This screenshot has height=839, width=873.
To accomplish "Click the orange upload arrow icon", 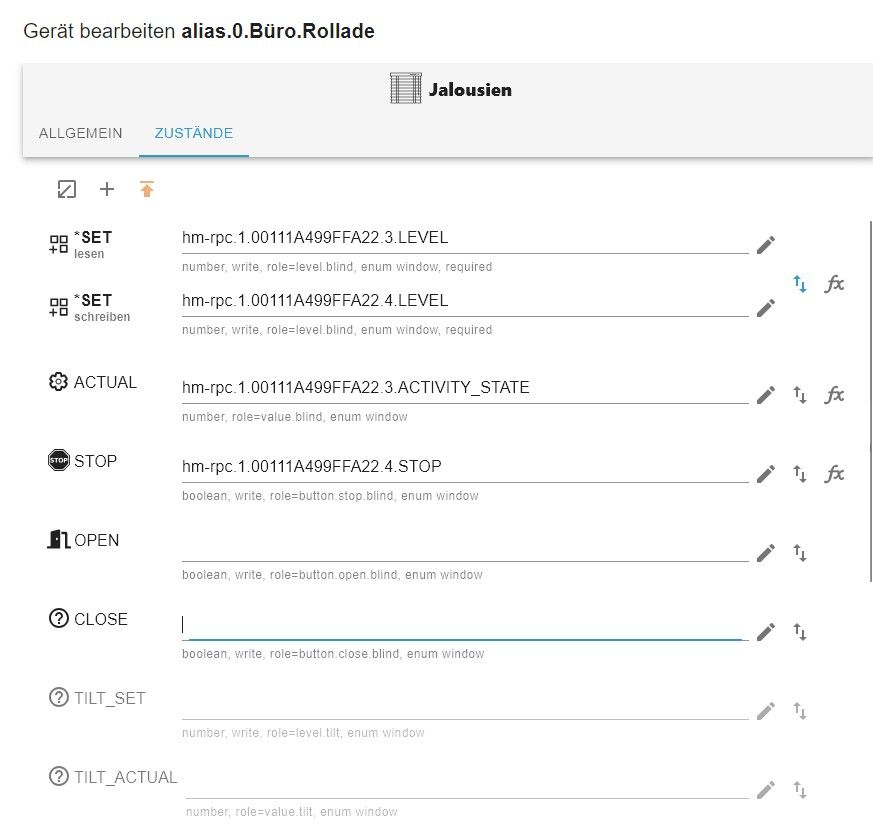I will pos(147,189).
